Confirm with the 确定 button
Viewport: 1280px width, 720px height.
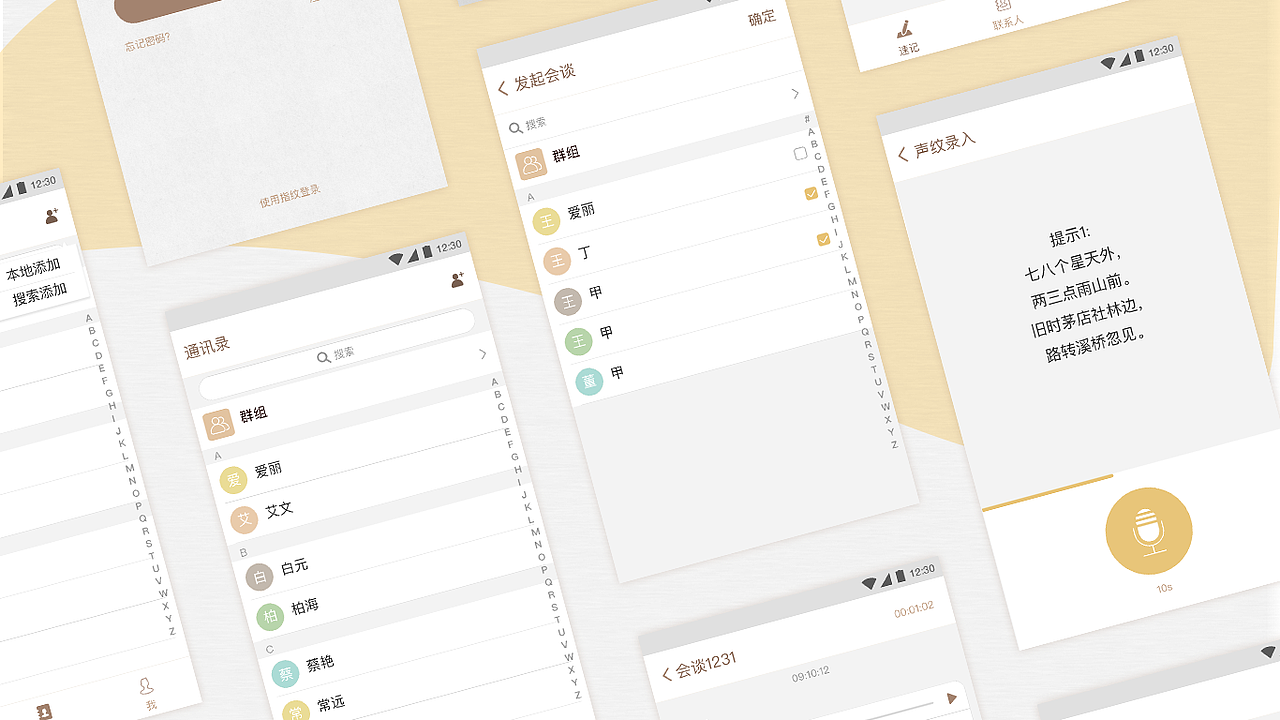tap(762, 18)
